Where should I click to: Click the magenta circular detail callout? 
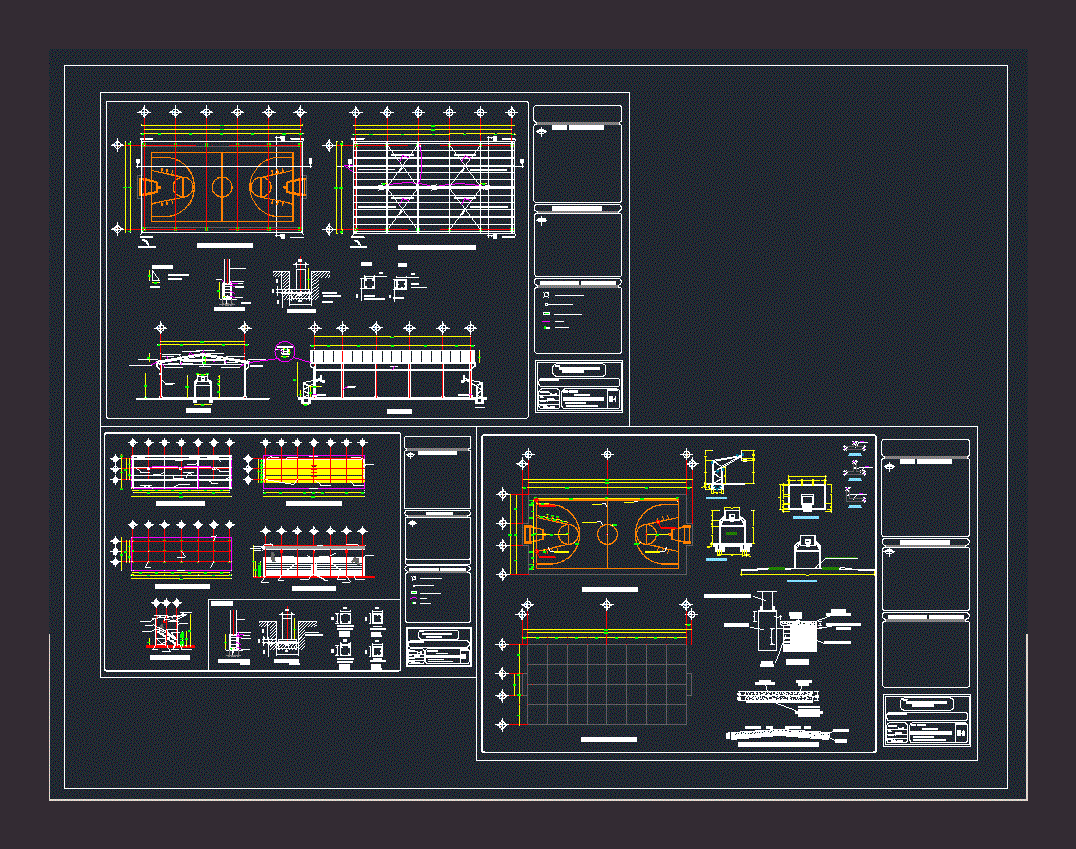pos(284,351)
